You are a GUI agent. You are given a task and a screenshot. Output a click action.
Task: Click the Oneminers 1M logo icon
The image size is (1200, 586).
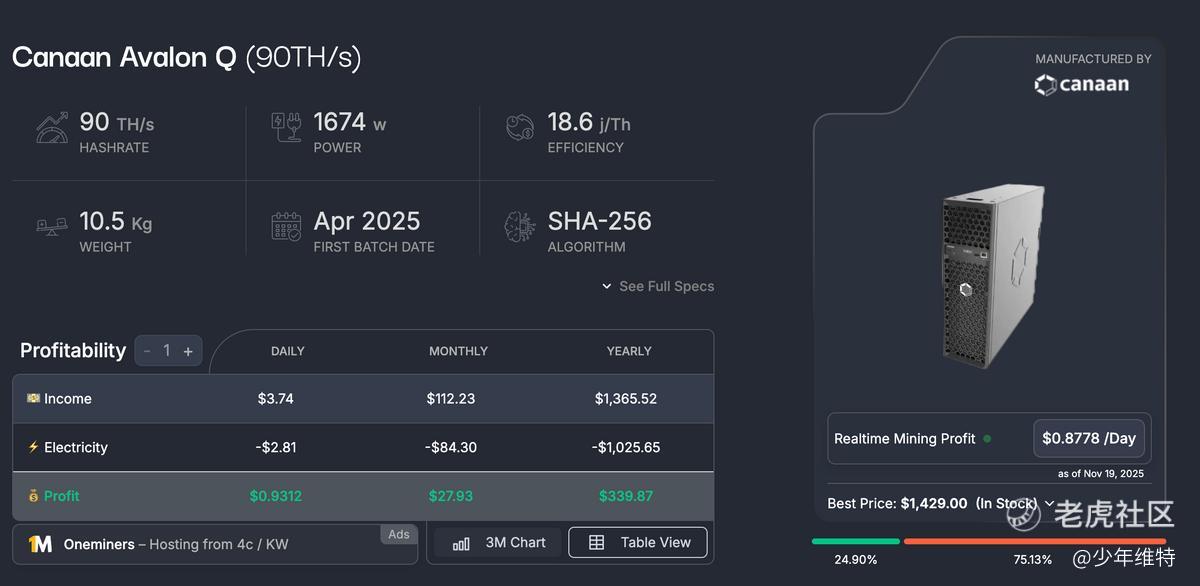tap(40, 544)
